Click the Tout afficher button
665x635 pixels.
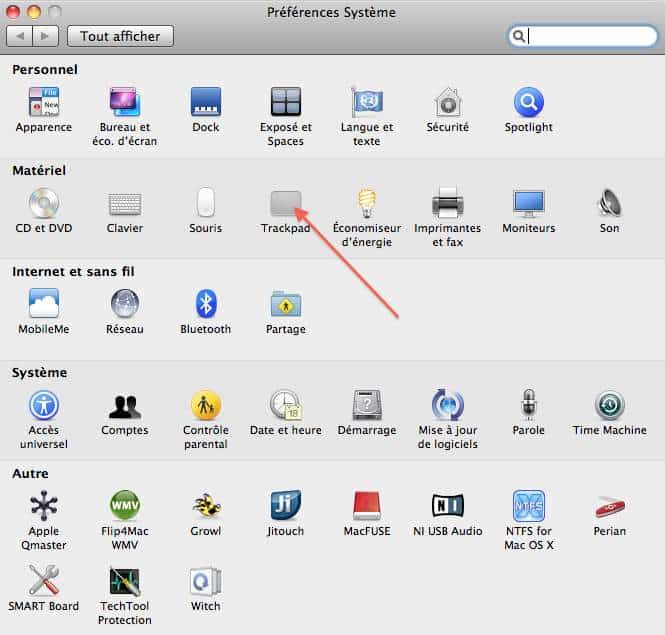pyautogui.click(x=120, y=36)
